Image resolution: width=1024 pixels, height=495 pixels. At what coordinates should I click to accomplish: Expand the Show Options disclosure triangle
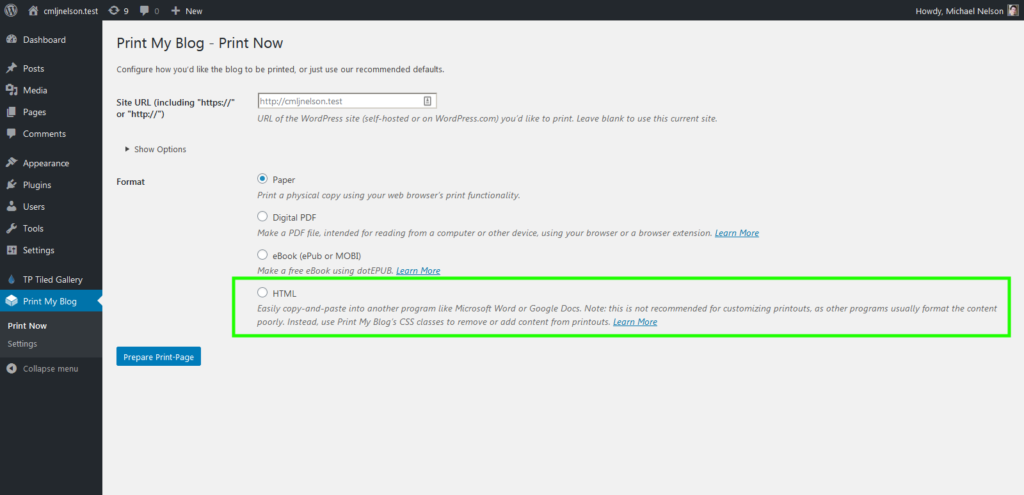(127, 150)
